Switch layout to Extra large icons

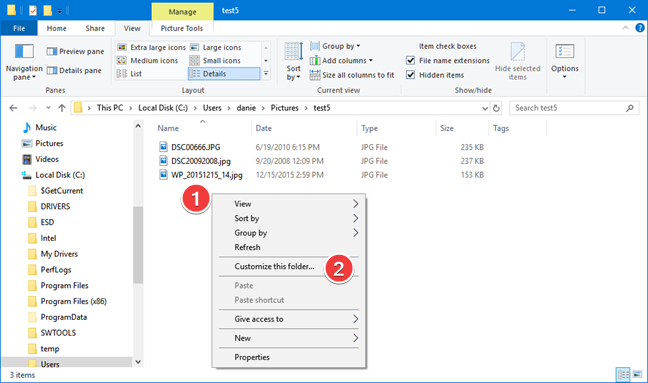point(151,48)
